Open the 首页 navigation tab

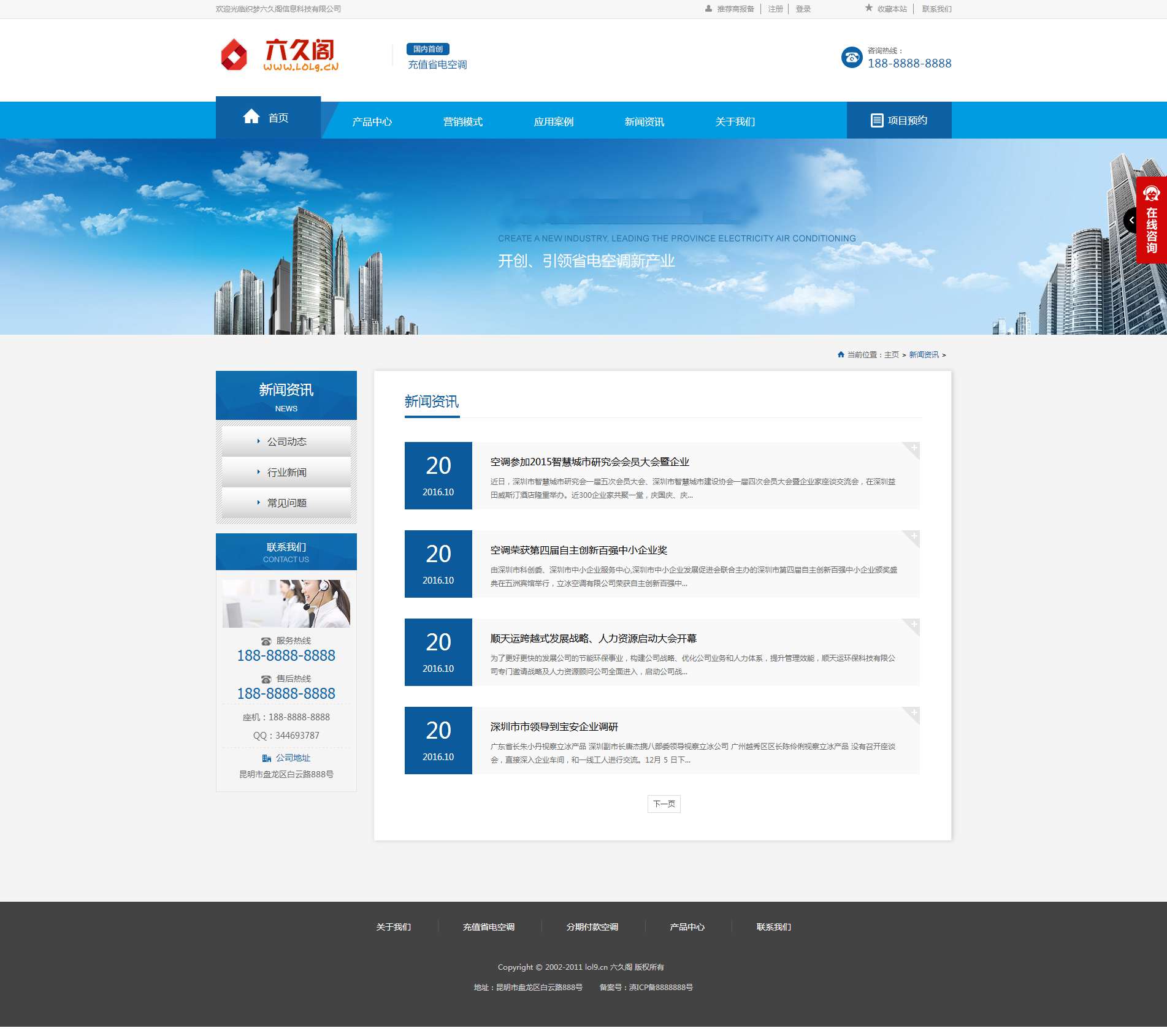(268, 118)
